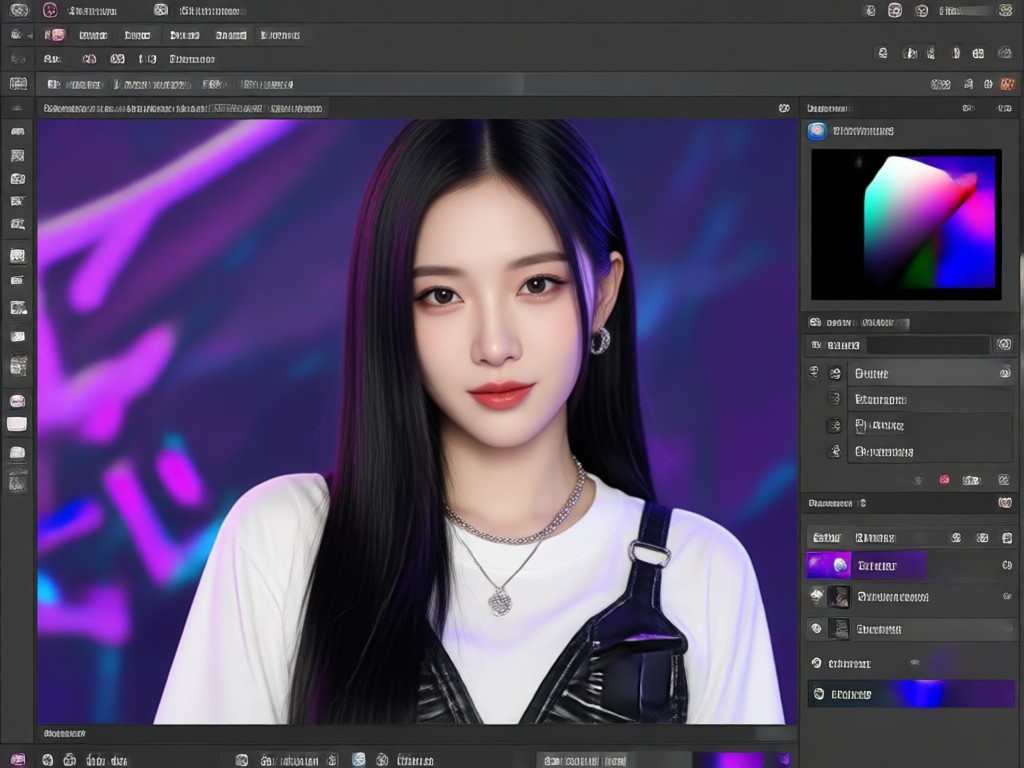
Task: Click the blue-purple gradient bar below the layers
Action: coord(911,694)
